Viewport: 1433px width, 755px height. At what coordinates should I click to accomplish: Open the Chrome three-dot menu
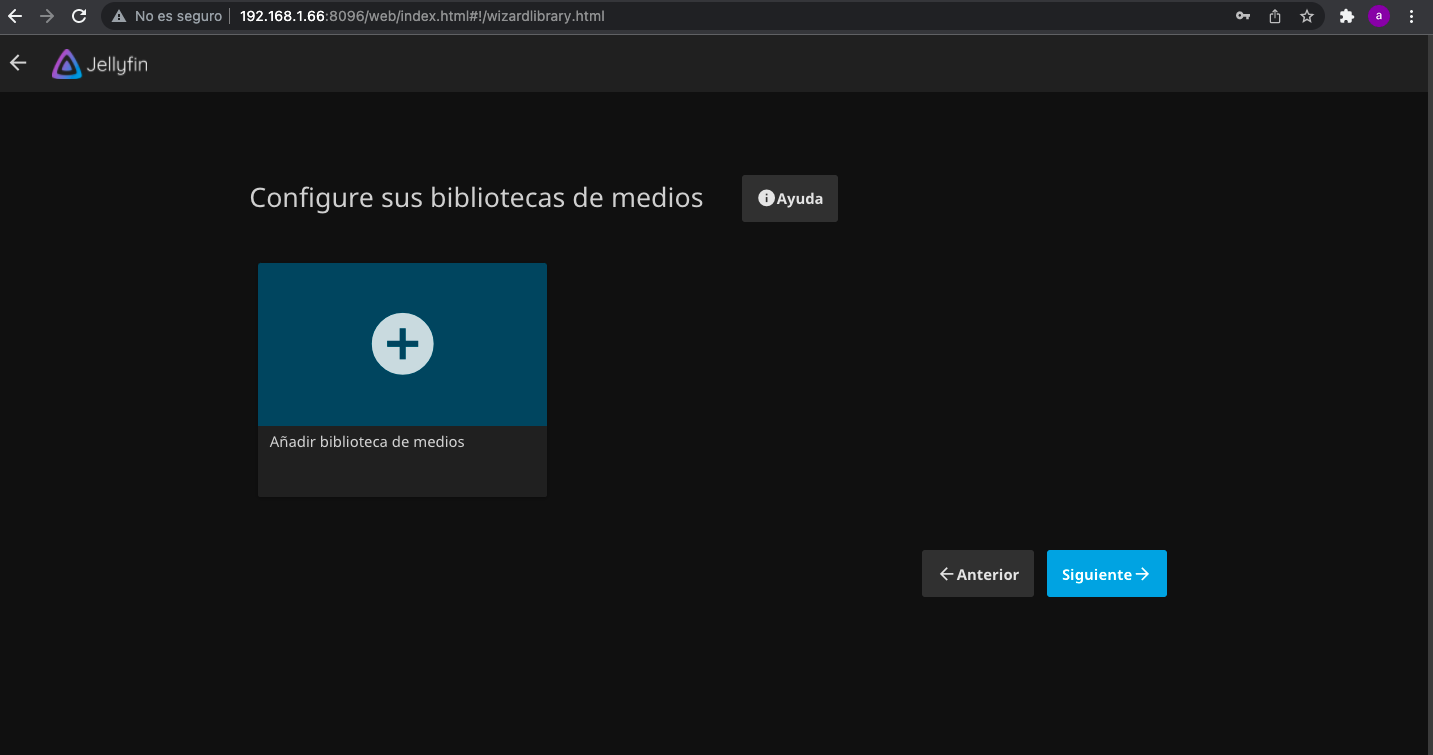1411,16
